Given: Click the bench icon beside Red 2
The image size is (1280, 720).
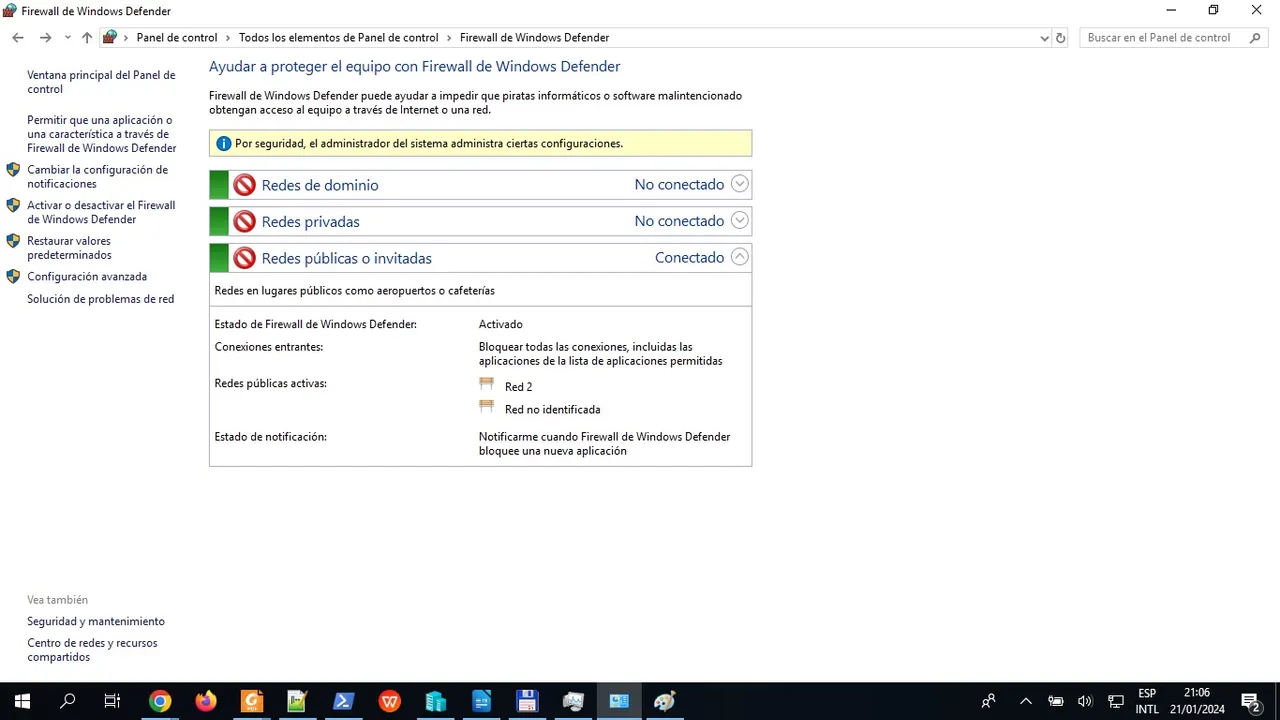Looking at the screenshot, I should (x=487, y=384).
